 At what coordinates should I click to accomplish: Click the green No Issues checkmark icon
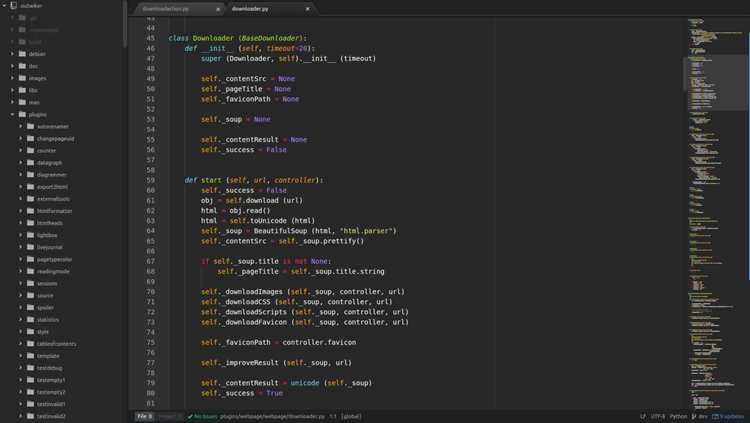190,416
